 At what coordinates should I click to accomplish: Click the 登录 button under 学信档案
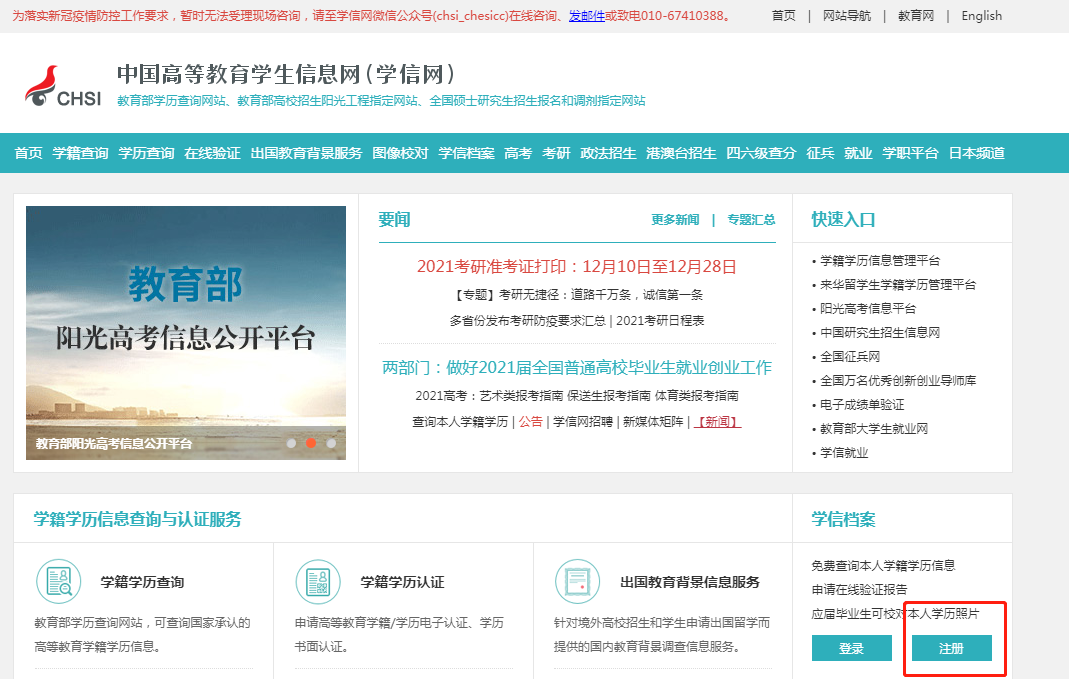(852, 648)
